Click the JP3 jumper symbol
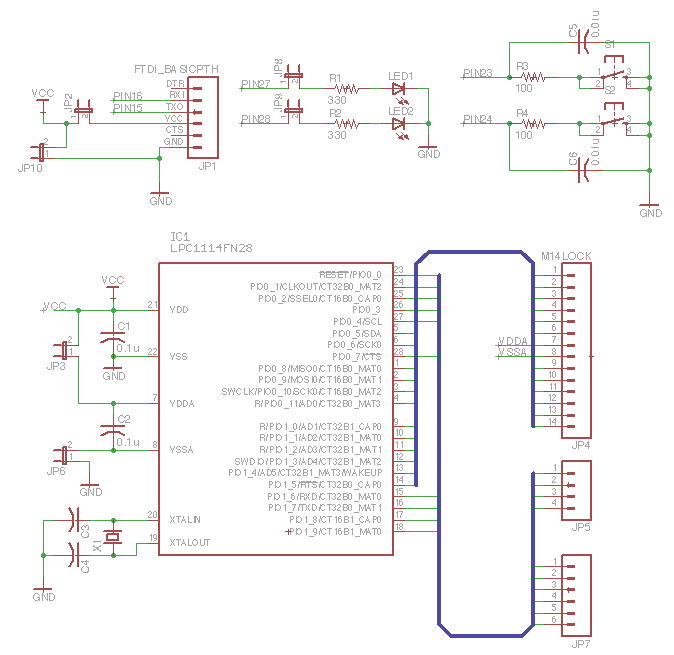The height and width of the screenshot is (655, 674). (x=64, y=350)
